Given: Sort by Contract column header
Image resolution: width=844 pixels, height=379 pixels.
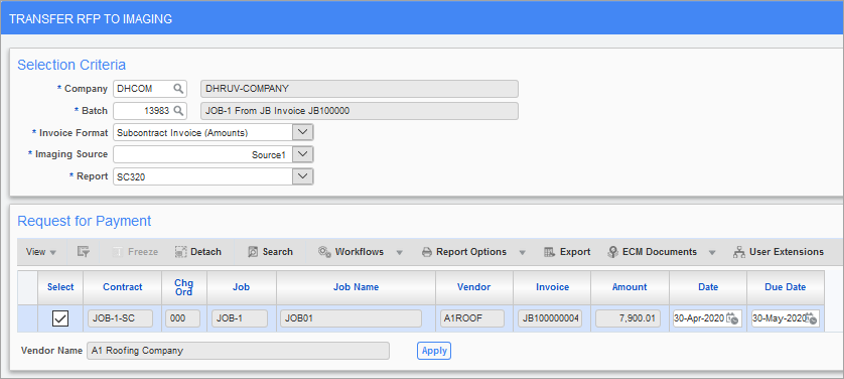Looking at the screenshot, I should click(x=123, y=287).
